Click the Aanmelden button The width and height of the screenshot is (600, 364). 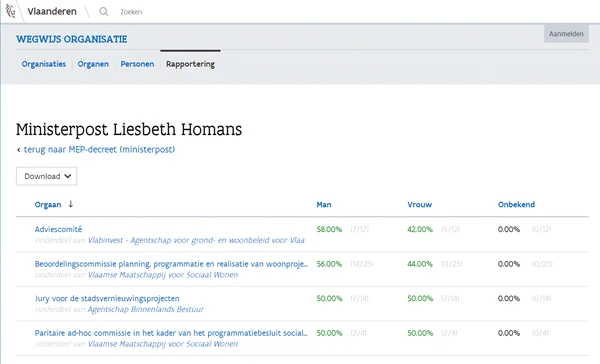click(x=566, y=34)
